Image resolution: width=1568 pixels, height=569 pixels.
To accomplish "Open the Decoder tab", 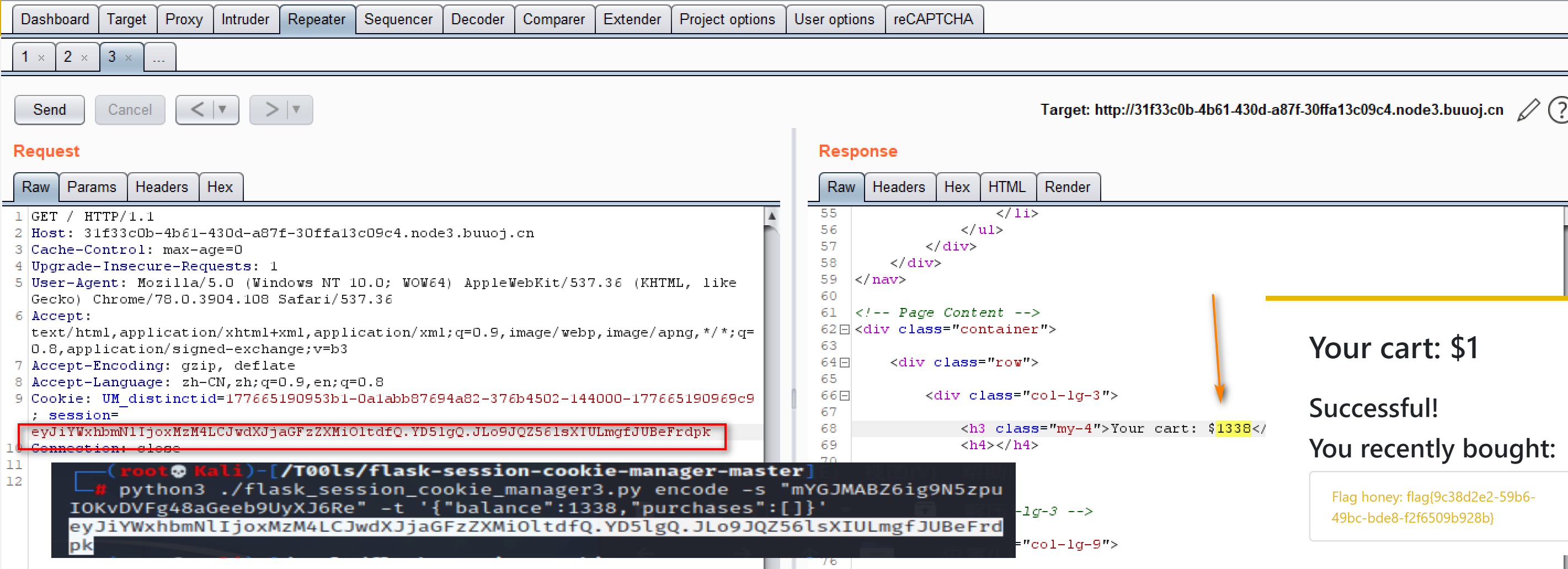I will point(477,19).
